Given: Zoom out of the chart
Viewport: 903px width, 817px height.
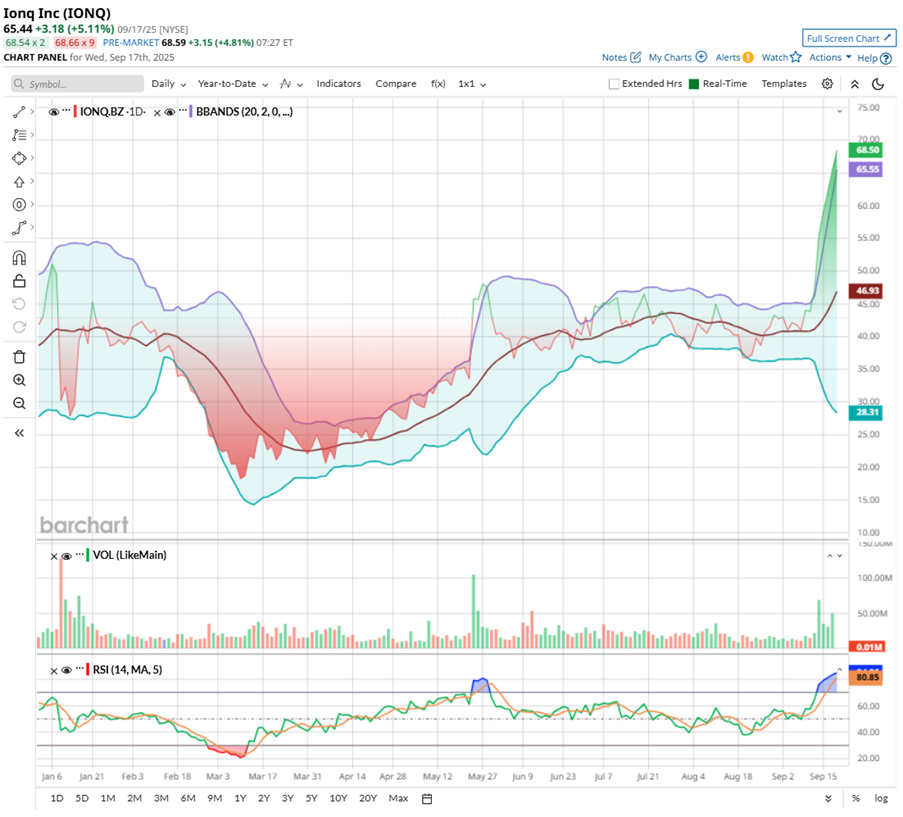Looking at the screenshot, I should 19,403.
